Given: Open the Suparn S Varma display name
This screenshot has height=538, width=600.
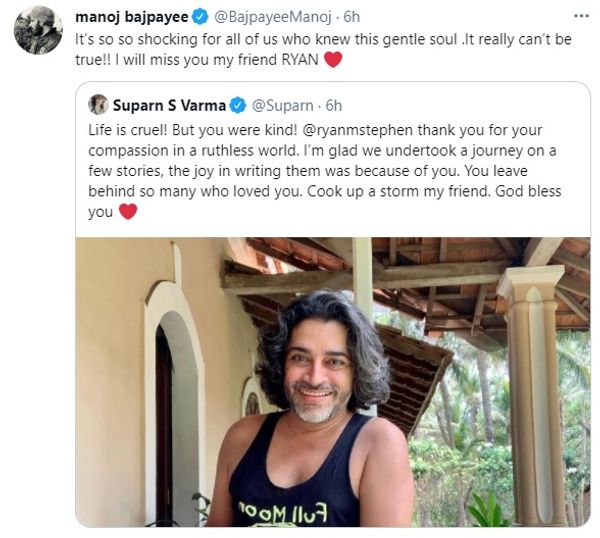Looking at the screenshot, I should (x=169, y=106).
